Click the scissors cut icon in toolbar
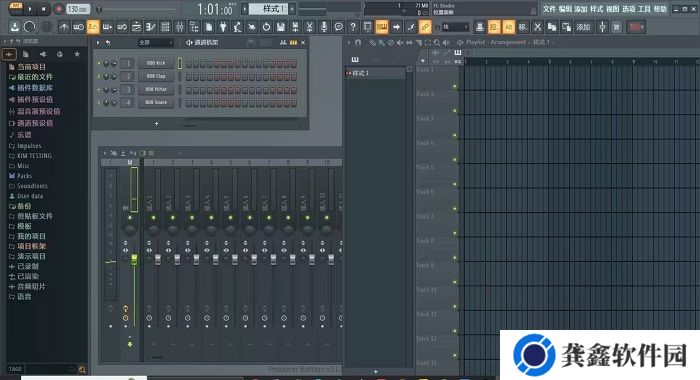Image resolution: width=700 pixels, height=380 pixels. pyautogui.click(x=538, y=27)
